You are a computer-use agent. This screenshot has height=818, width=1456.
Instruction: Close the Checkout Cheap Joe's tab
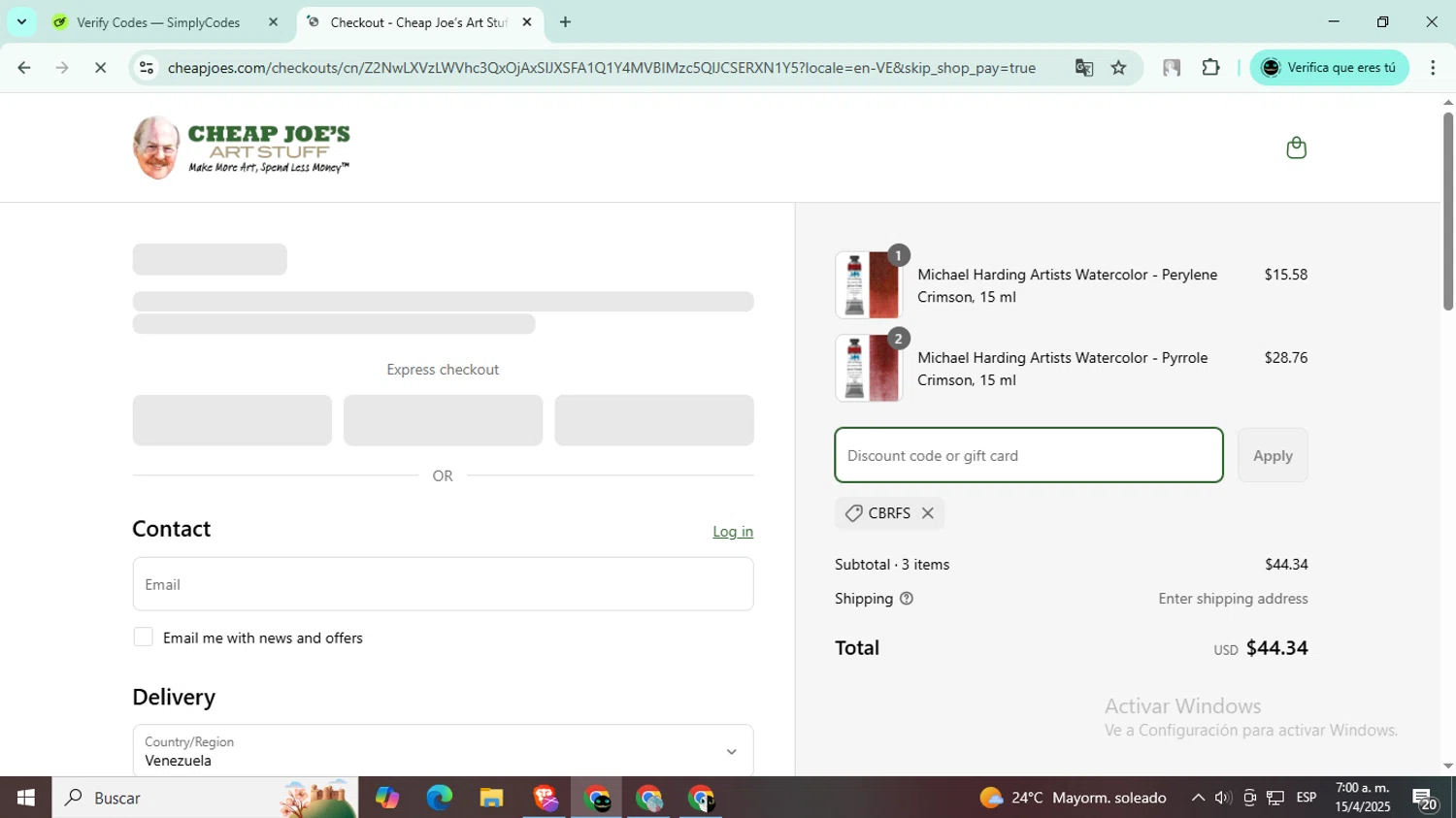(x=527, y=22)
